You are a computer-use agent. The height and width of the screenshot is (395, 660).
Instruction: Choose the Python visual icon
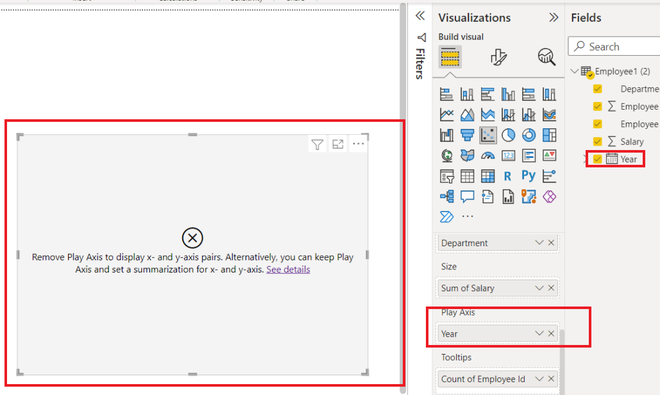coord(529,176)
